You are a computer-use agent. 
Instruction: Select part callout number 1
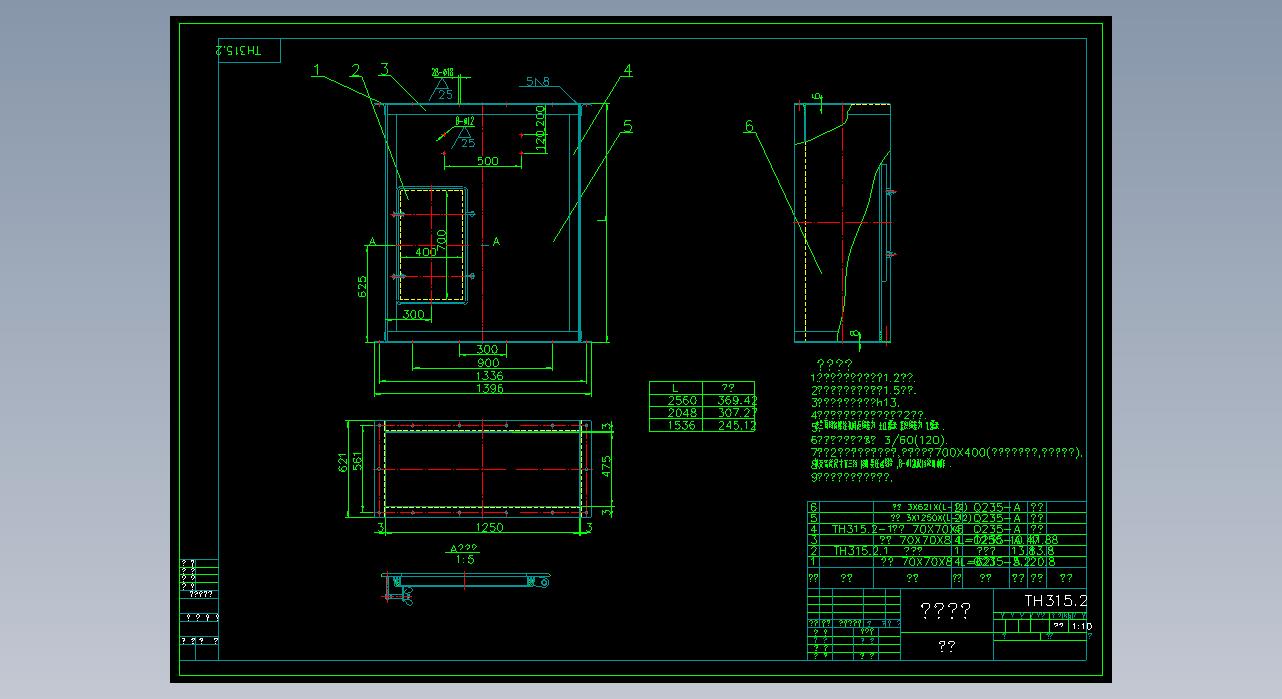[316, 70]
